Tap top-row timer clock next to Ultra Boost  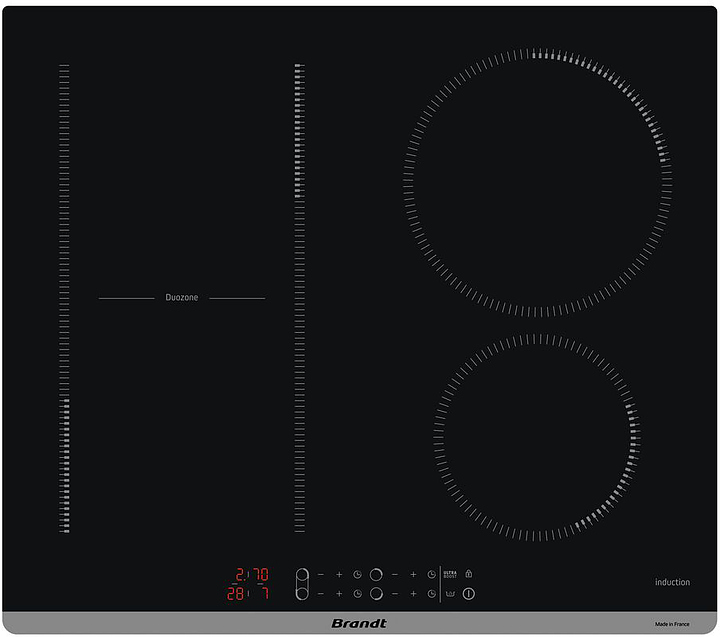[431, 575]
